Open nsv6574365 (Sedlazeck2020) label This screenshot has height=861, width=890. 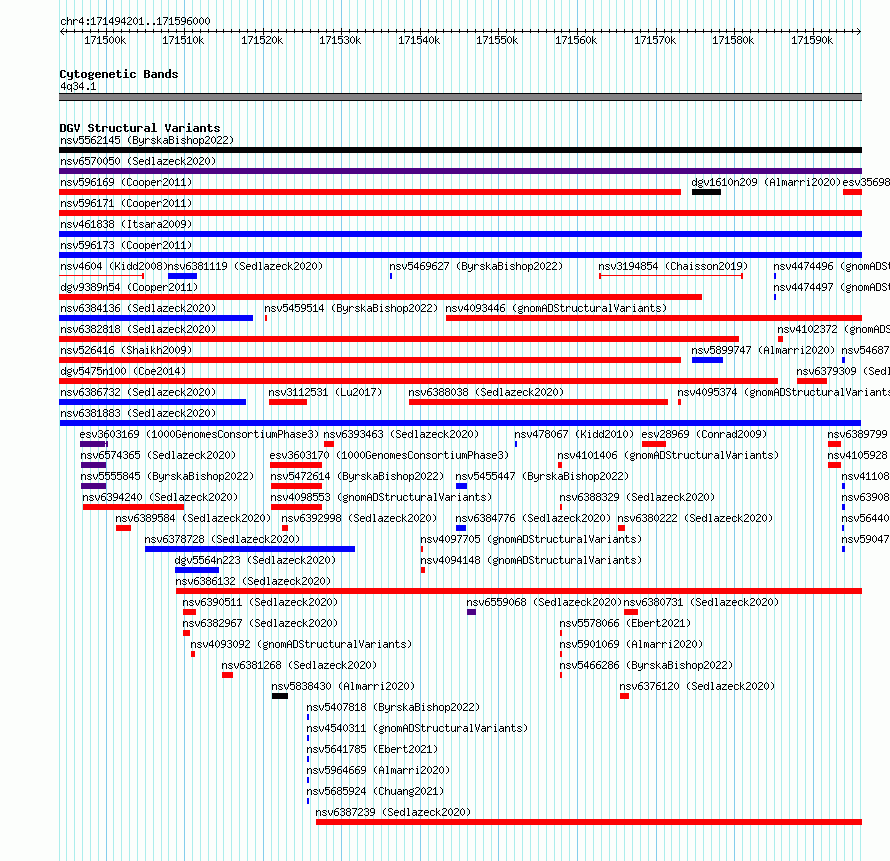click(x=158, y=455)
